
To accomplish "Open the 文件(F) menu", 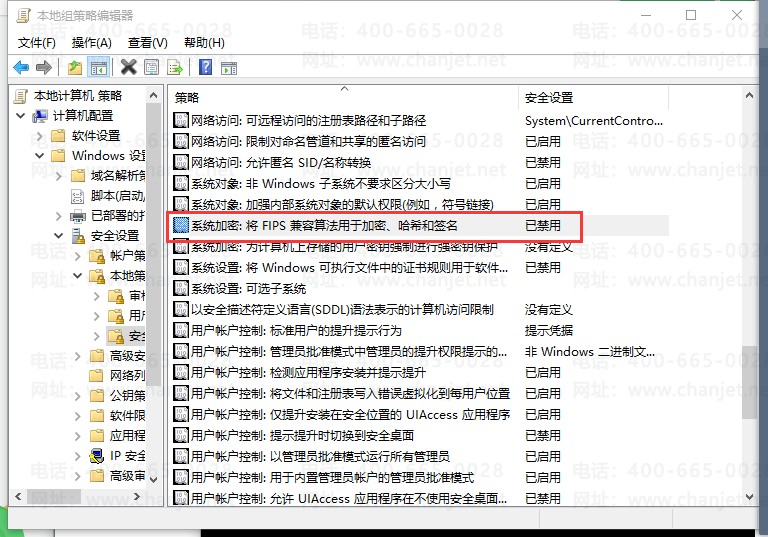I will tap(36, 43).
